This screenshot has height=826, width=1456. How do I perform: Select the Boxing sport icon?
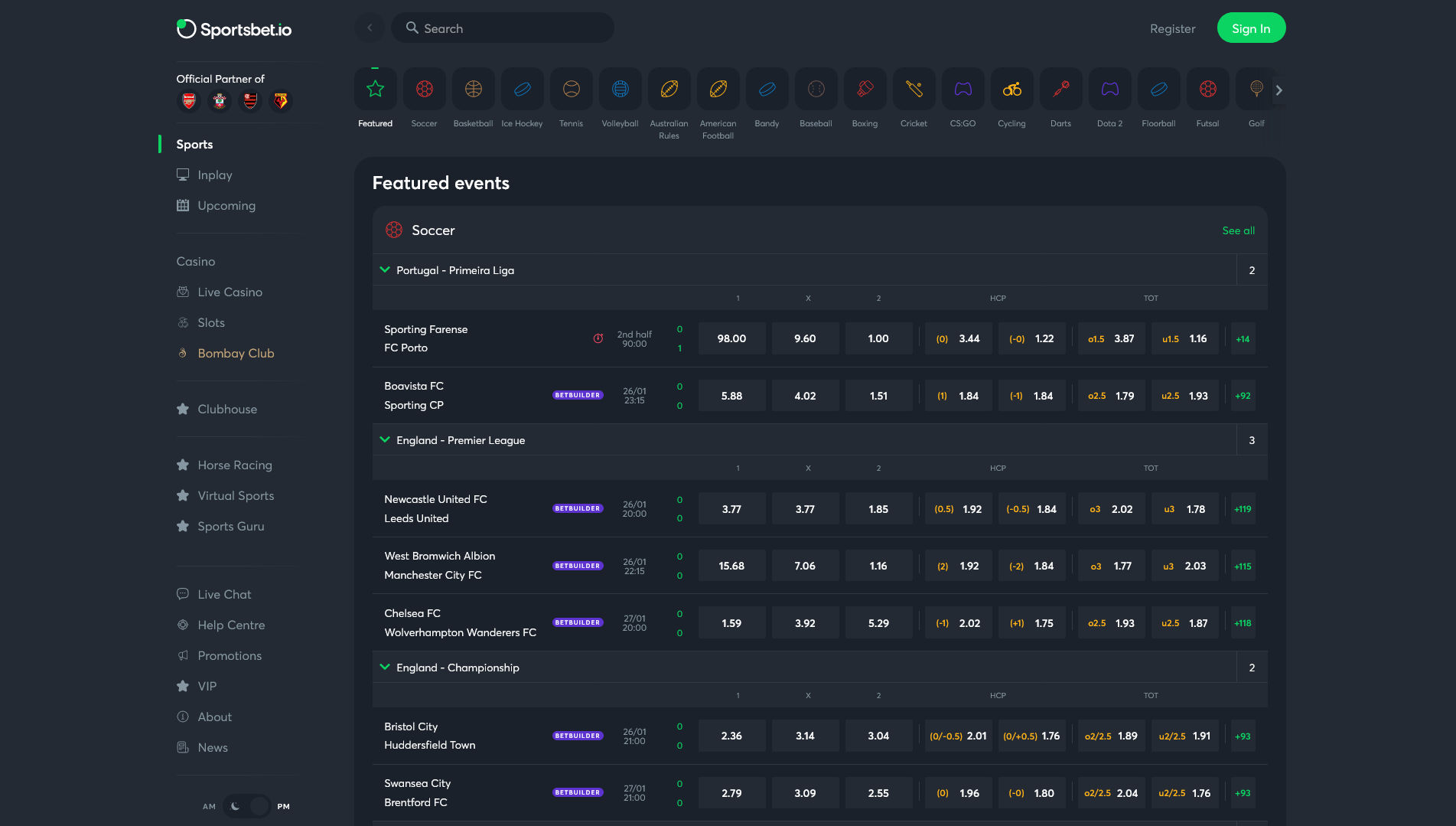865,90
